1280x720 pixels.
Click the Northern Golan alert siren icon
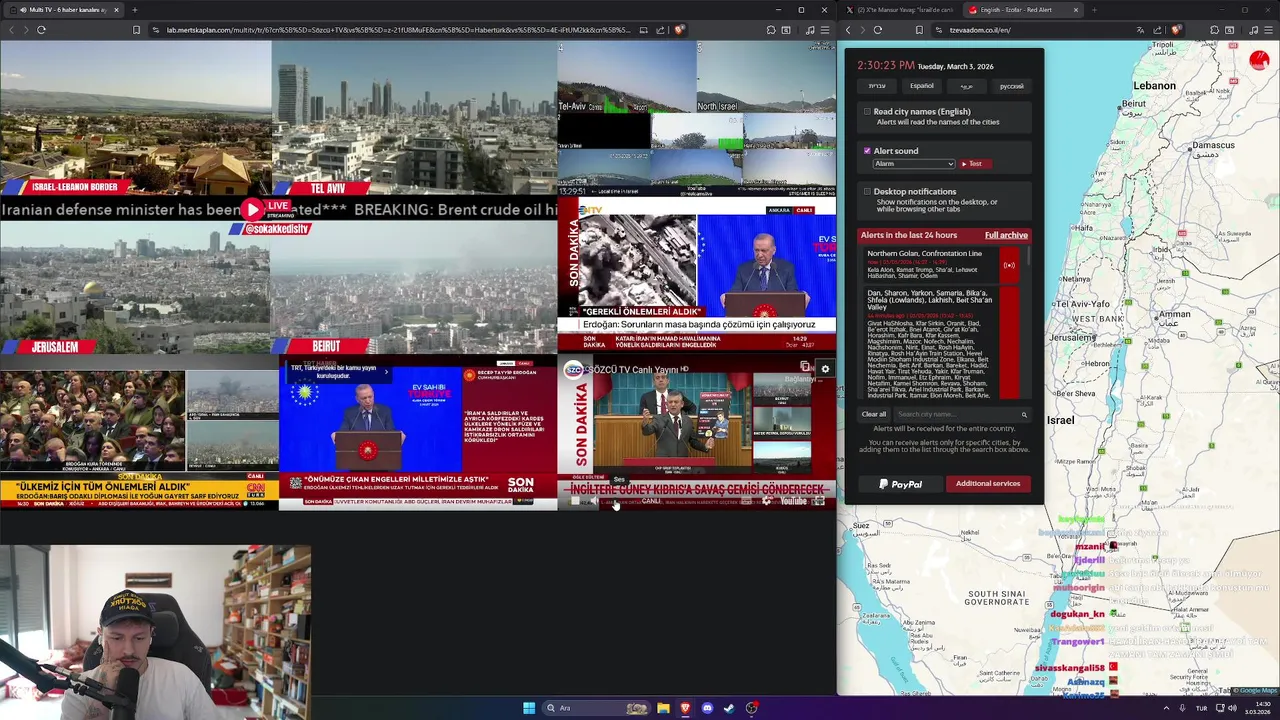(x=1009, y=265)
